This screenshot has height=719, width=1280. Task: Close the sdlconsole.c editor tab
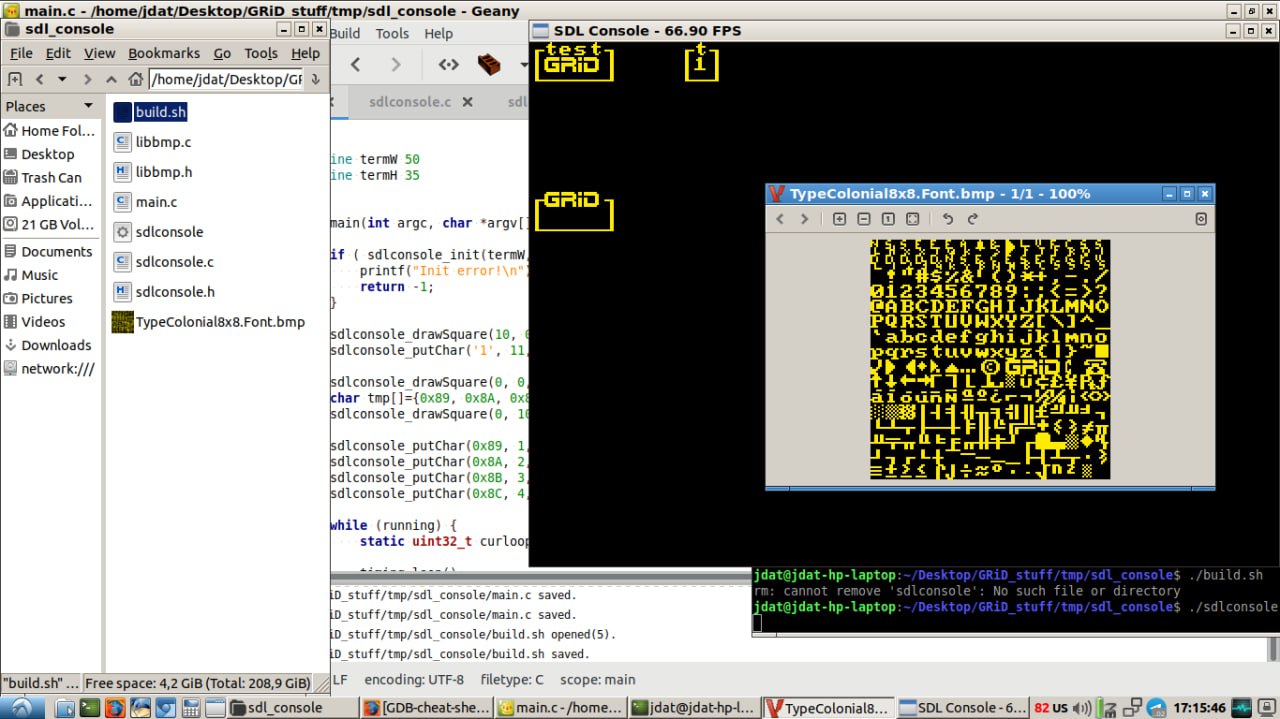pyautogui.click(x=468, y=102)
